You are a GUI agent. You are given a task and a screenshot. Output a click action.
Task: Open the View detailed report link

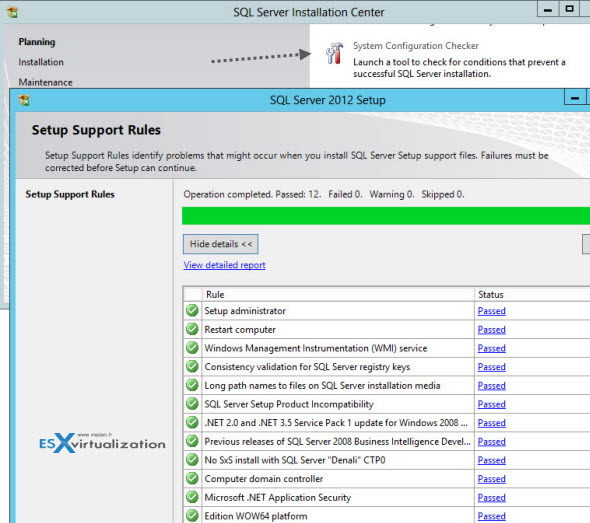click(225, 265)
